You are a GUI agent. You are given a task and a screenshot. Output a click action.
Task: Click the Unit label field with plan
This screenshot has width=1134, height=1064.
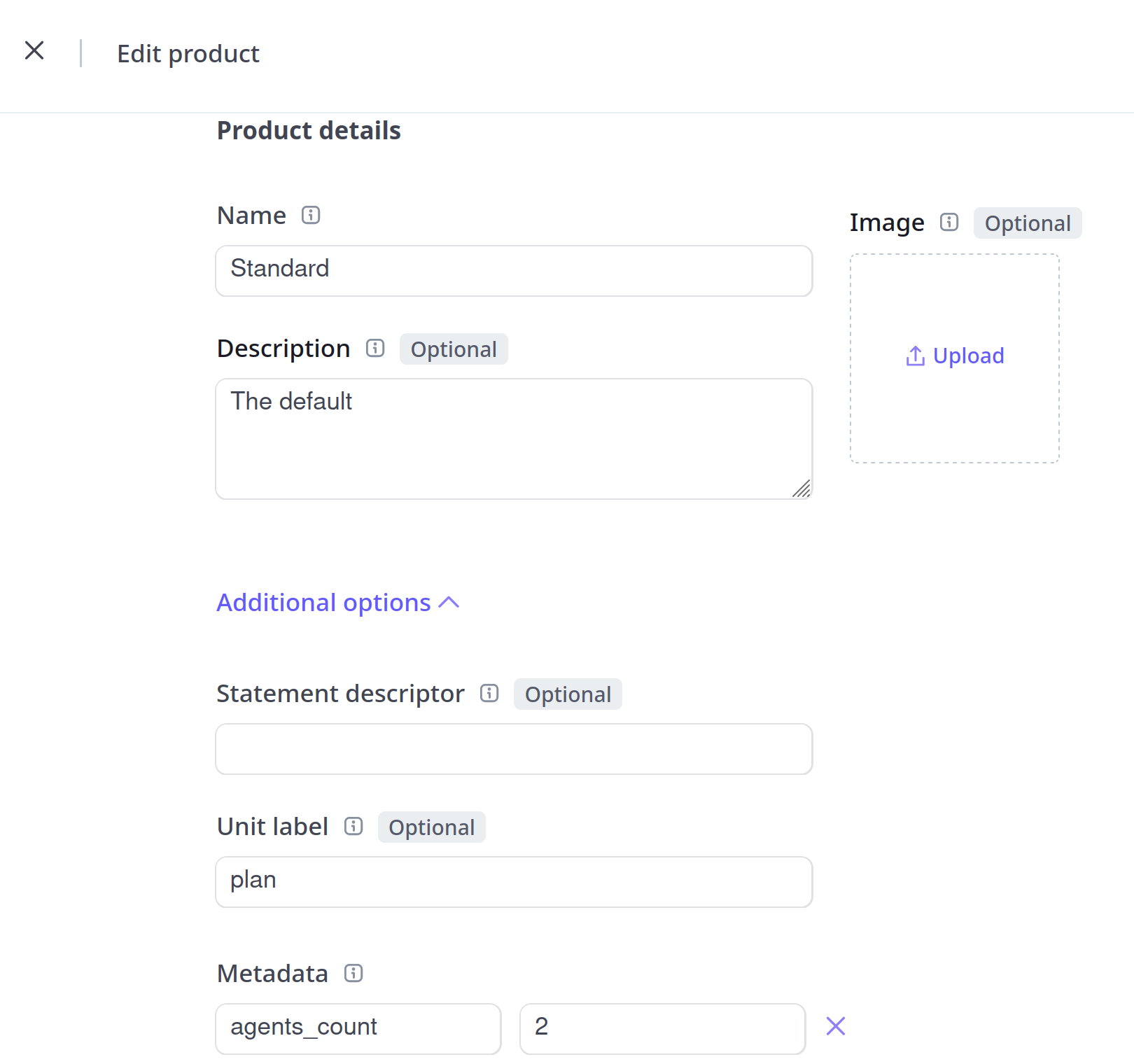tap(514, 882)
